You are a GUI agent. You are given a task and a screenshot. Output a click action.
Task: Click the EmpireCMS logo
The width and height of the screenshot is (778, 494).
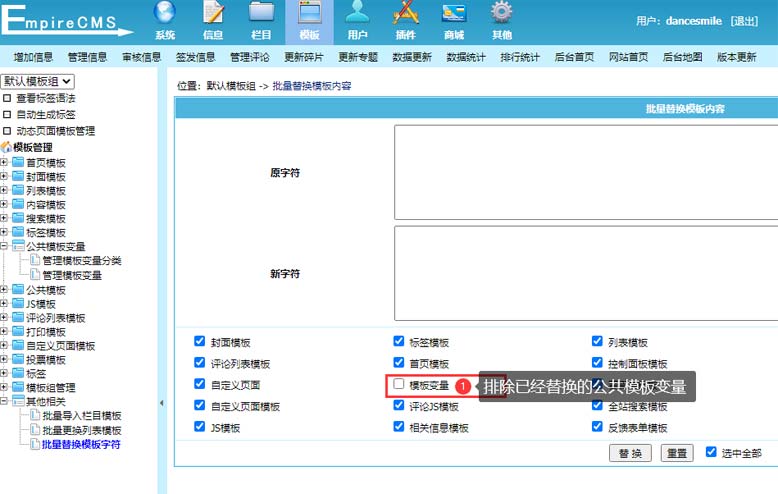point(65,21)
